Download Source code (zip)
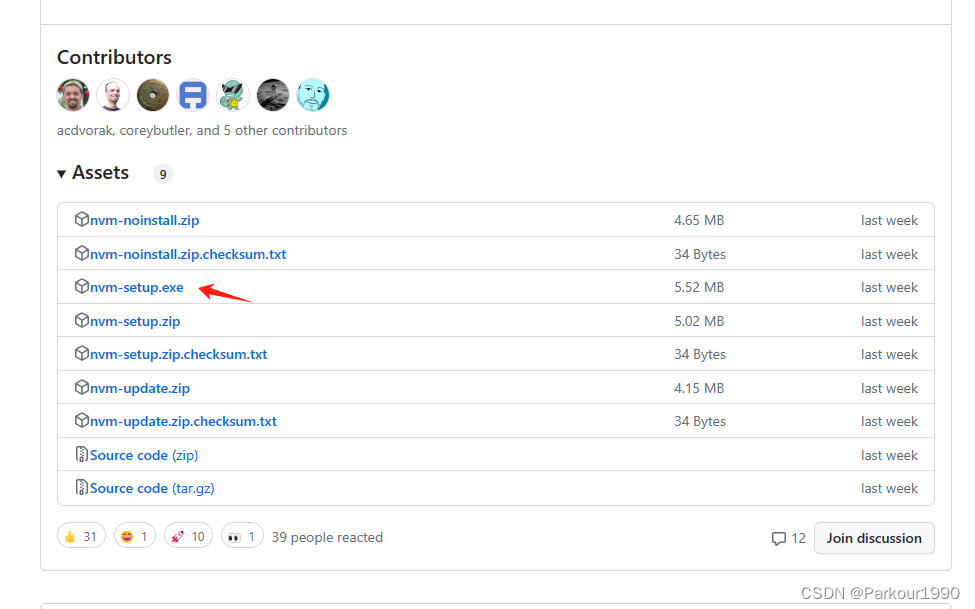Image resolution: width=975 pixels, height=609 pixels. click(x=144, y=455)
